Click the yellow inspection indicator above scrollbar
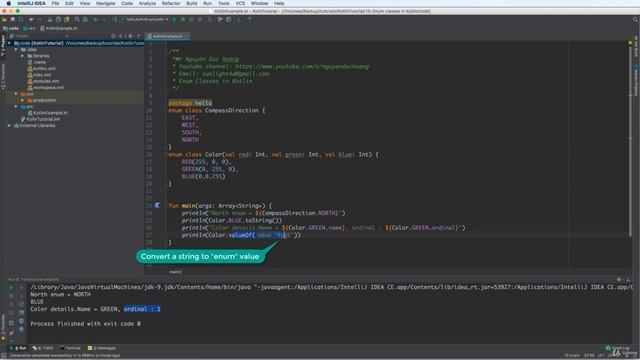This screenshot has height=360, width=640. coord(630,43)
